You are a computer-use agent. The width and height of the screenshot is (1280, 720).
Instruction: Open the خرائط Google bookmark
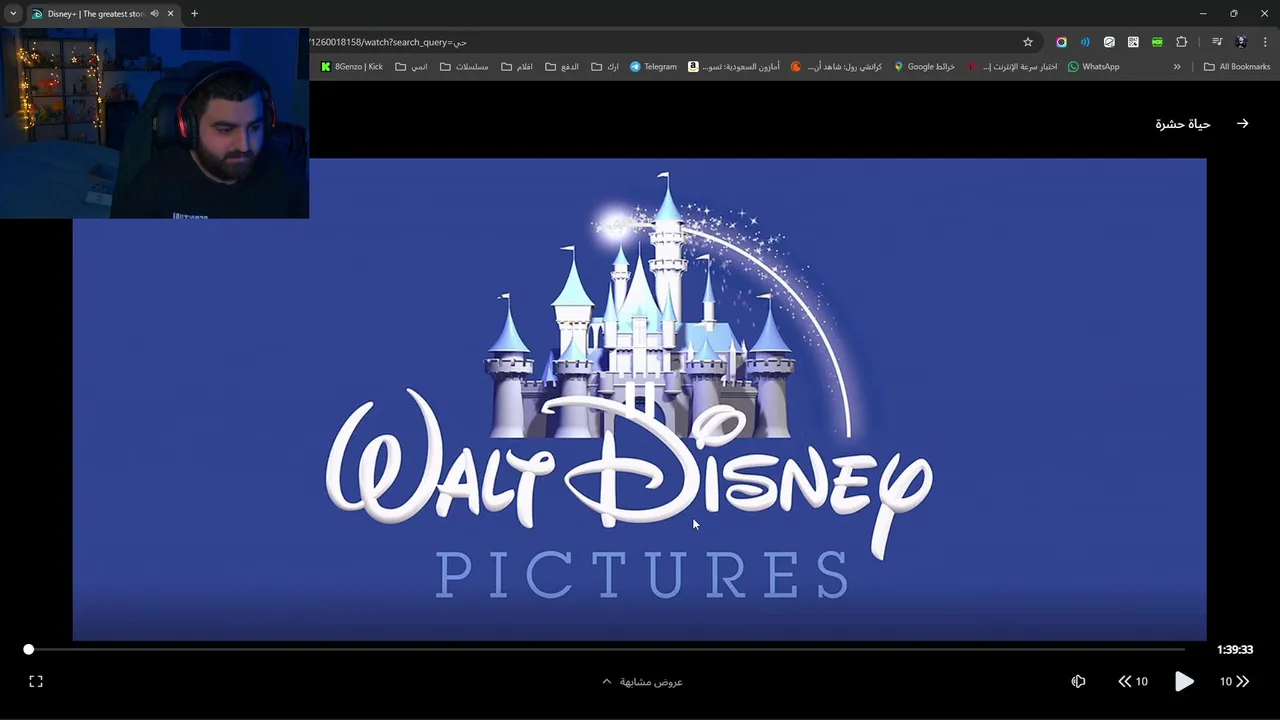click(924, 67)
